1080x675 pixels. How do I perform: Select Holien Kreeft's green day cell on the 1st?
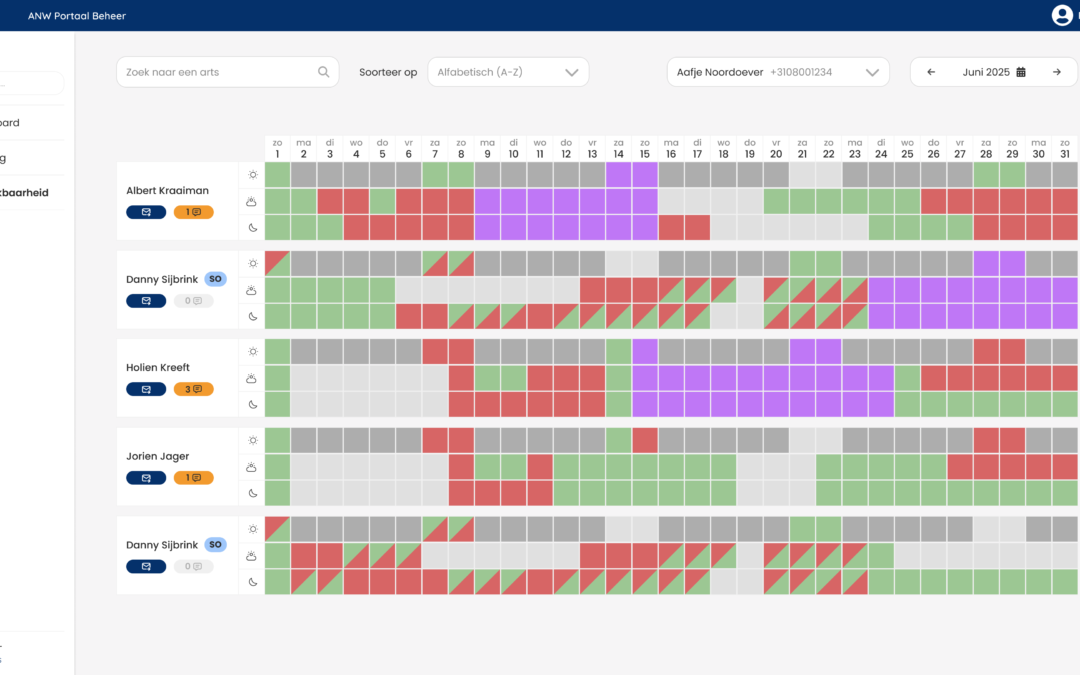coord(278,351)
